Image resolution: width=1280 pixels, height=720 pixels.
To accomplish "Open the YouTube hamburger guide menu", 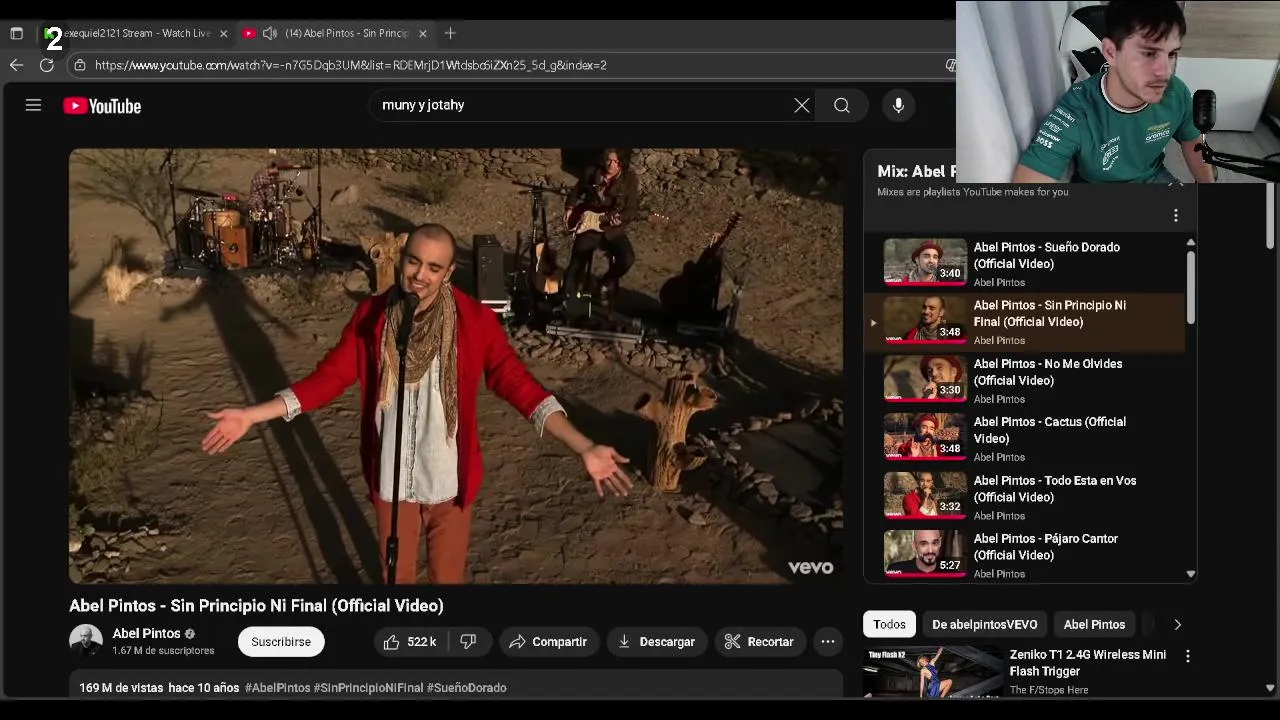I will (x=33, y=105).
